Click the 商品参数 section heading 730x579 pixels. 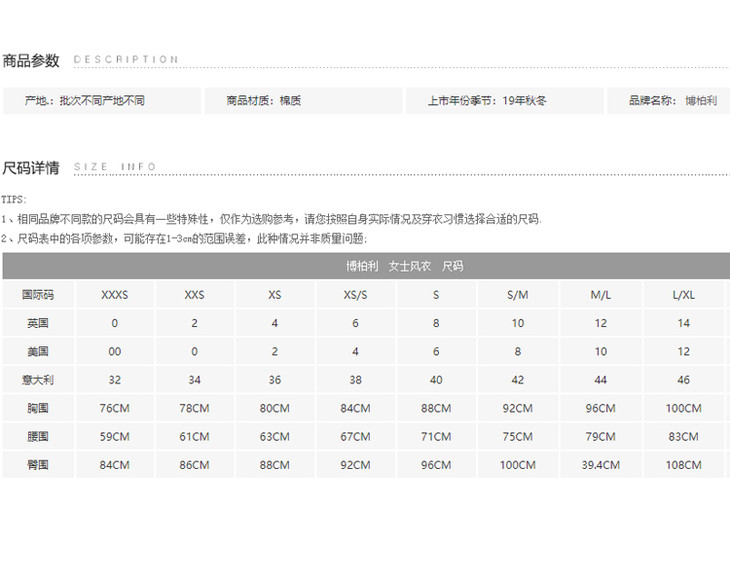(31, 61)
